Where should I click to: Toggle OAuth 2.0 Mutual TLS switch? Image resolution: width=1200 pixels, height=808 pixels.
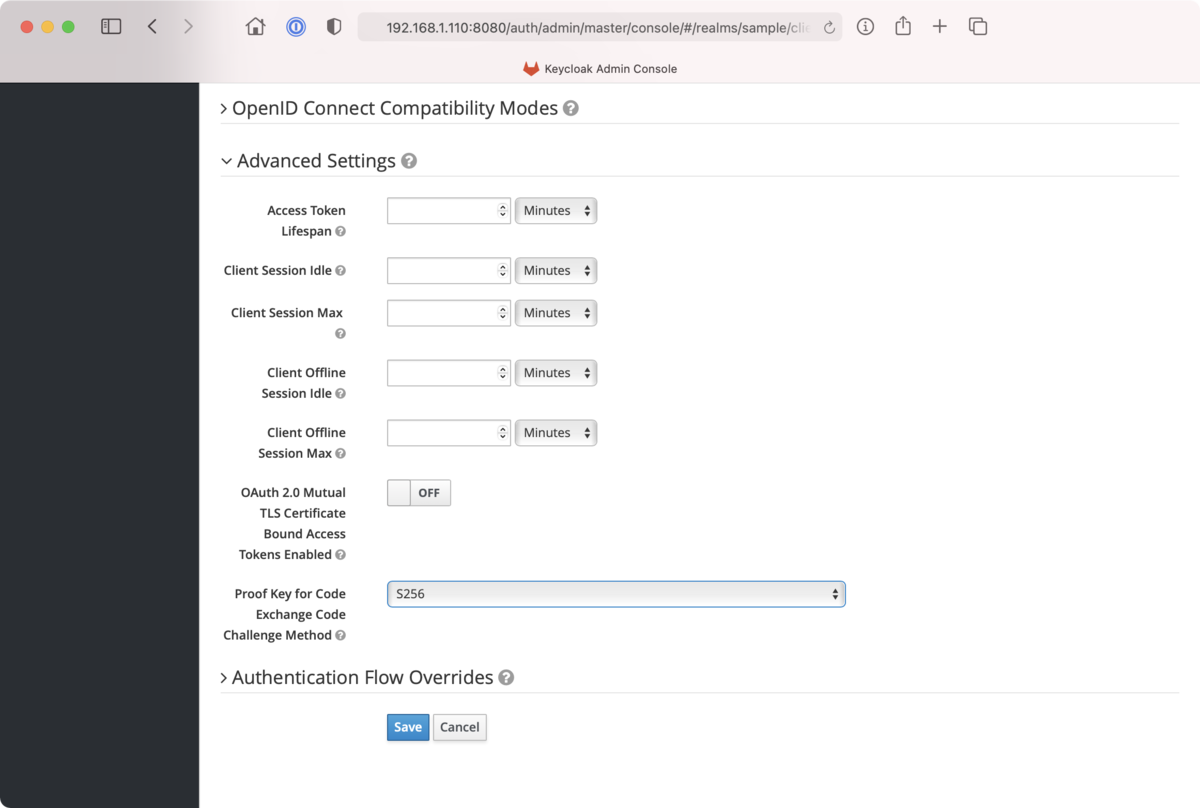(x=419, y=493)
